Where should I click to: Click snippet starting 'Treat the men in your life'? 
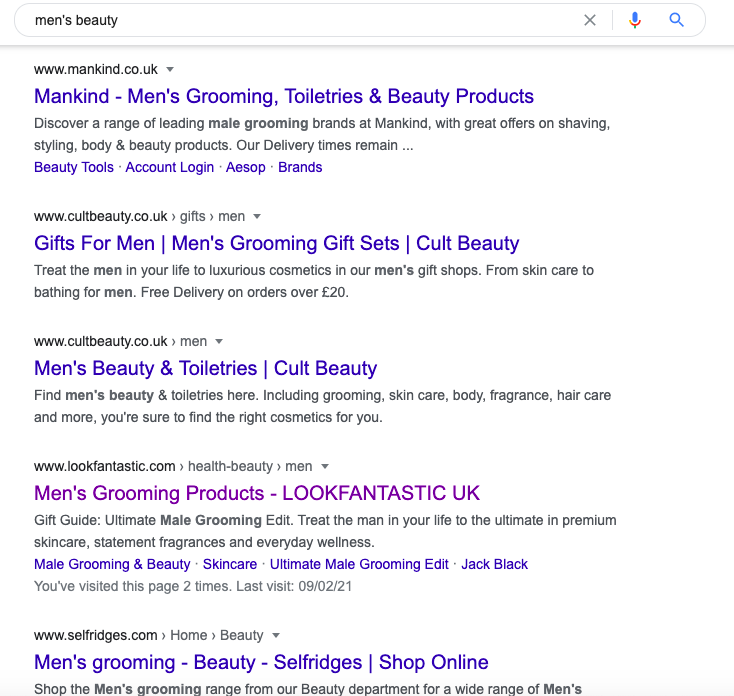point(314,281)
